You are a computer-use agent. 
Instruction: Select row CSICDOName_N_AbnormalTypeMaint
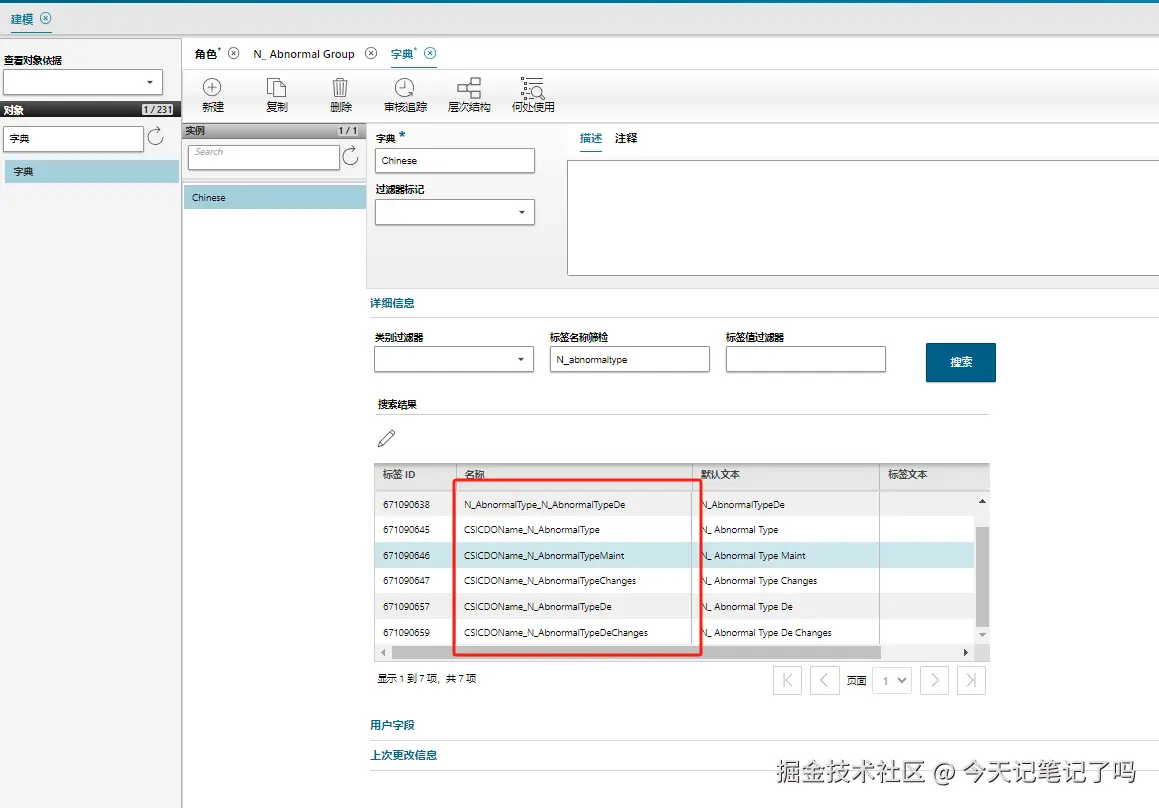coord(674,555)
